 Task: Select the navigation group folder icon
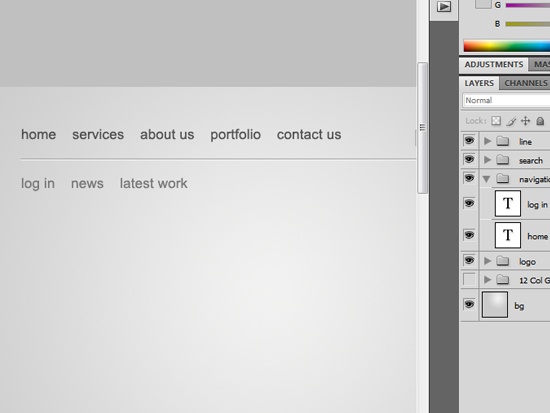(503, 179)
